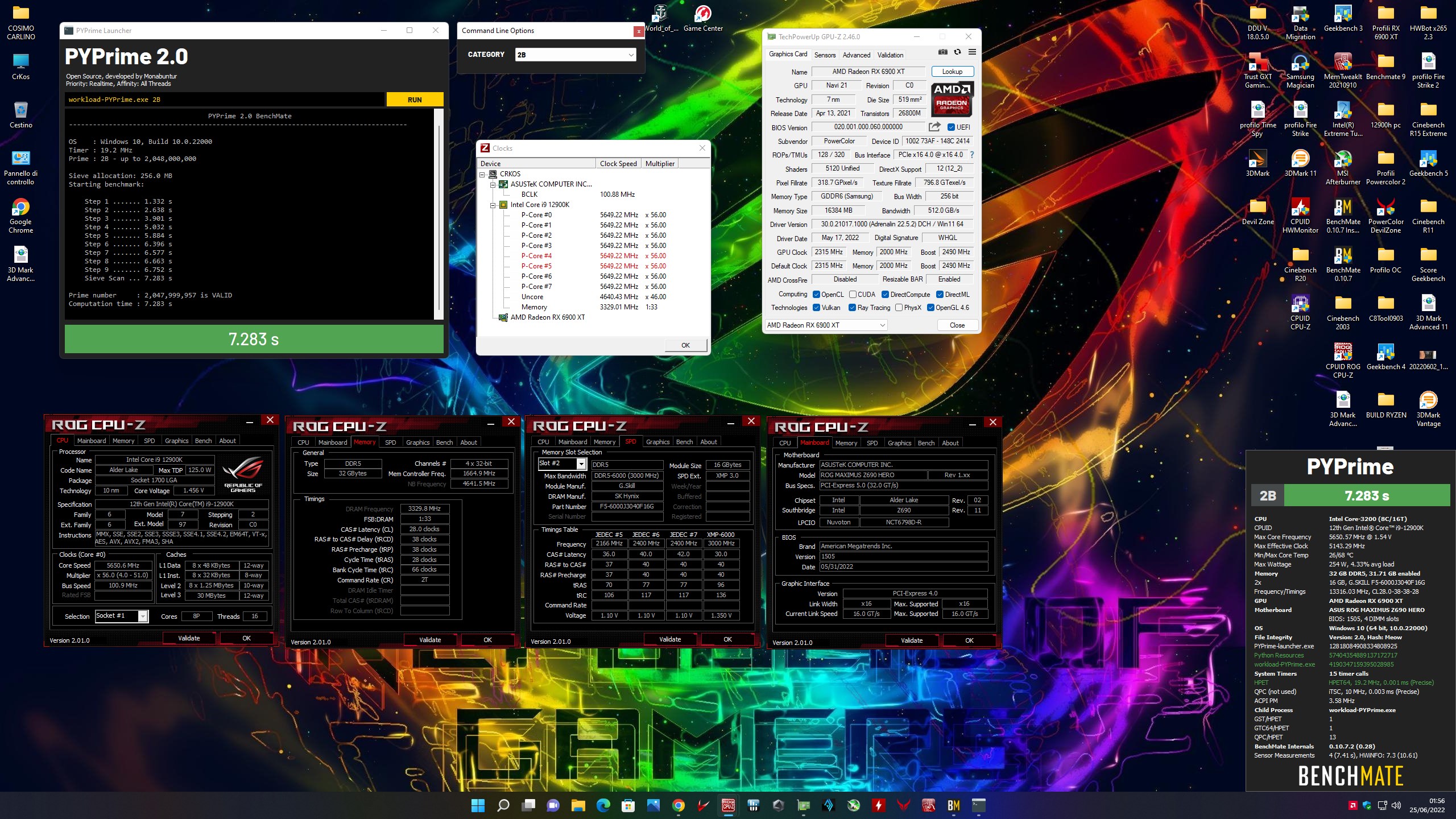This screenshot has width=1456, height=819.
Task: Open the GPU selector dropdown in GPU-Z
Action: pyautogui.click(x=825, y=325)
